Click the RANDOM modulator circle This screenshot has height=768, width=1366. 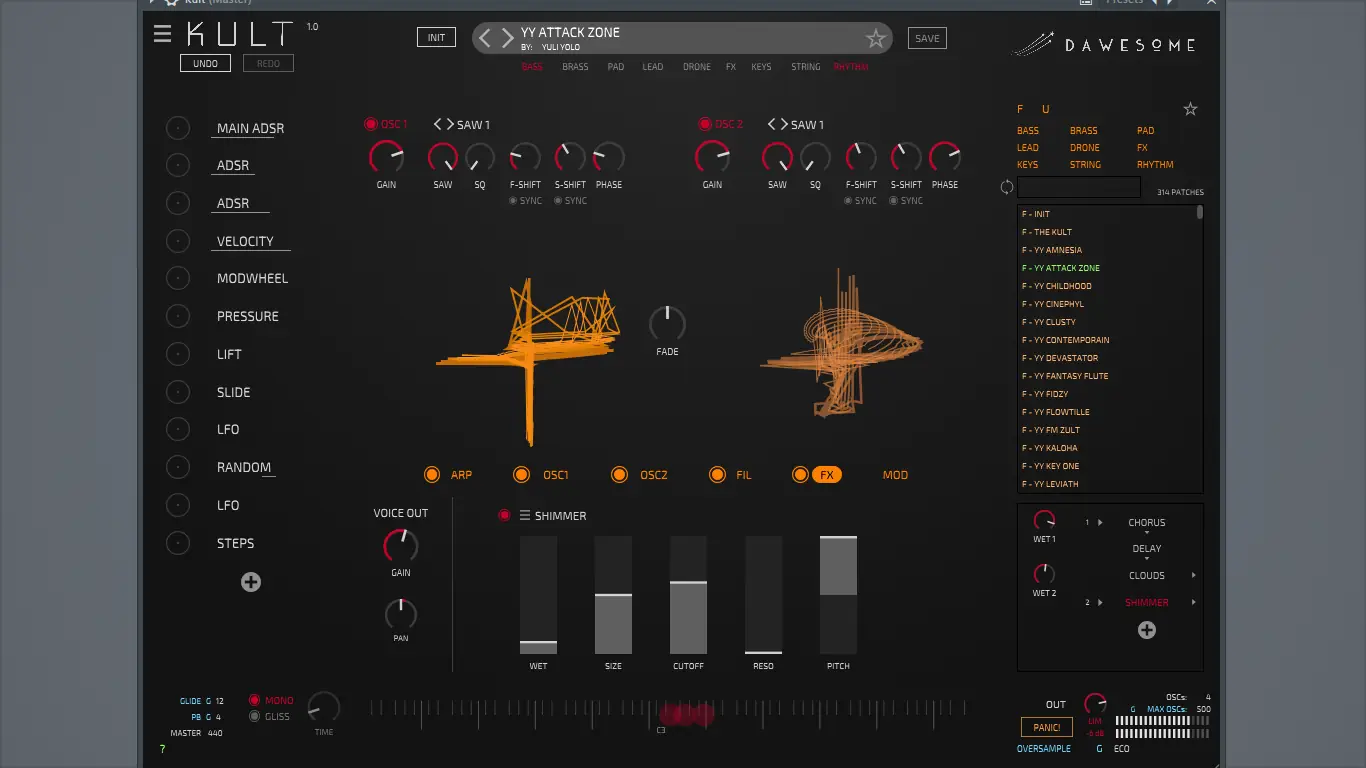177,467
